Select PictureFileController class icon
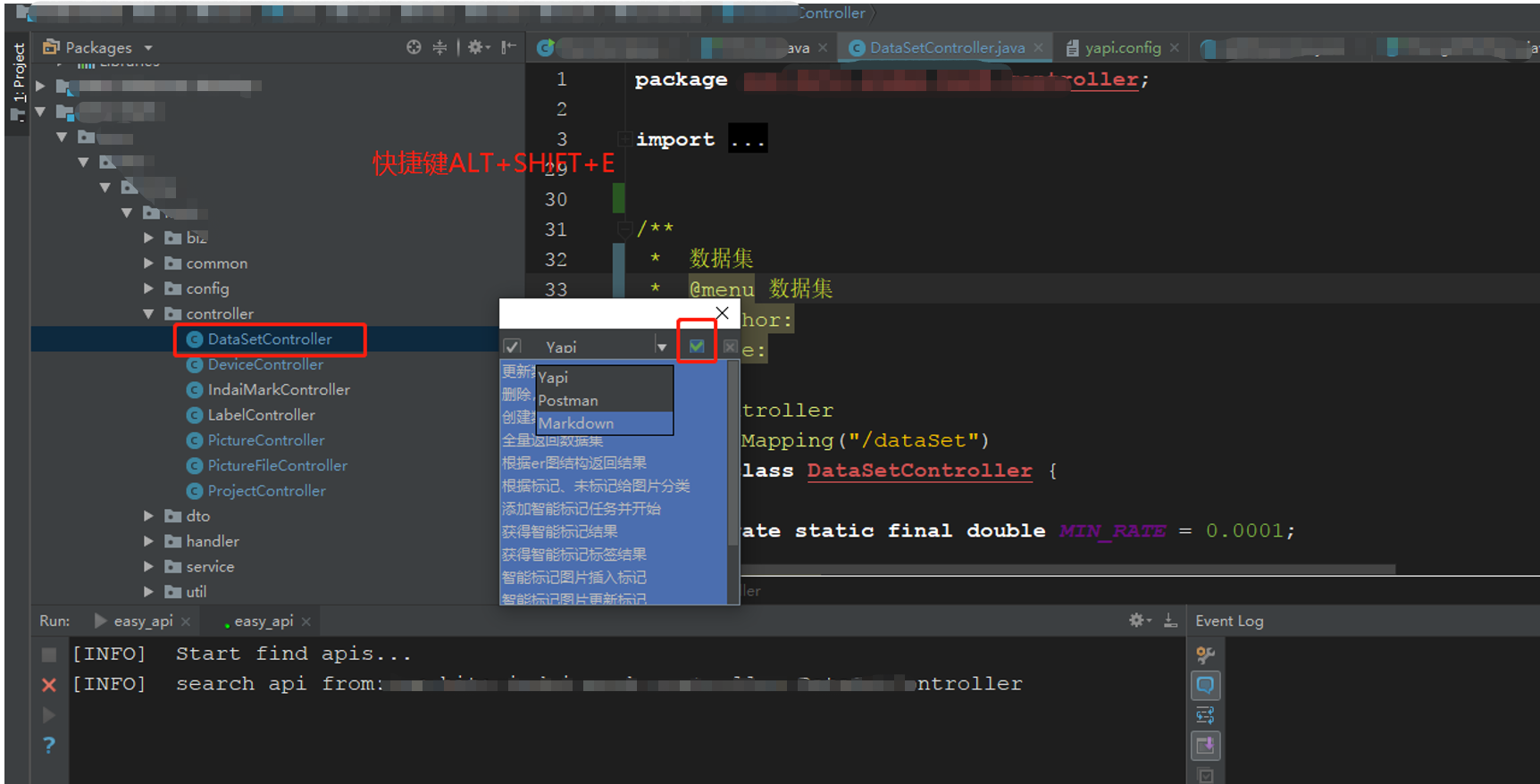This screenshot has width=1540, height=784. pyautogui.click(x=194, y=465)
